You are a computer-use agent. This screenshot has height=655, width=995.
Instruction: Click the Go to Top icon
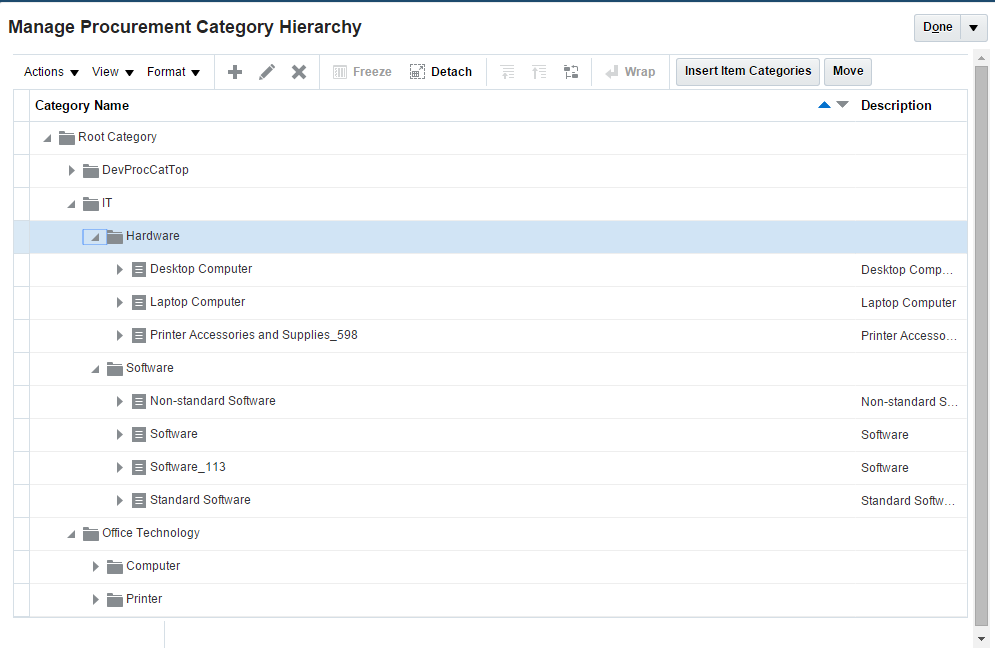[x=507, y=71]
